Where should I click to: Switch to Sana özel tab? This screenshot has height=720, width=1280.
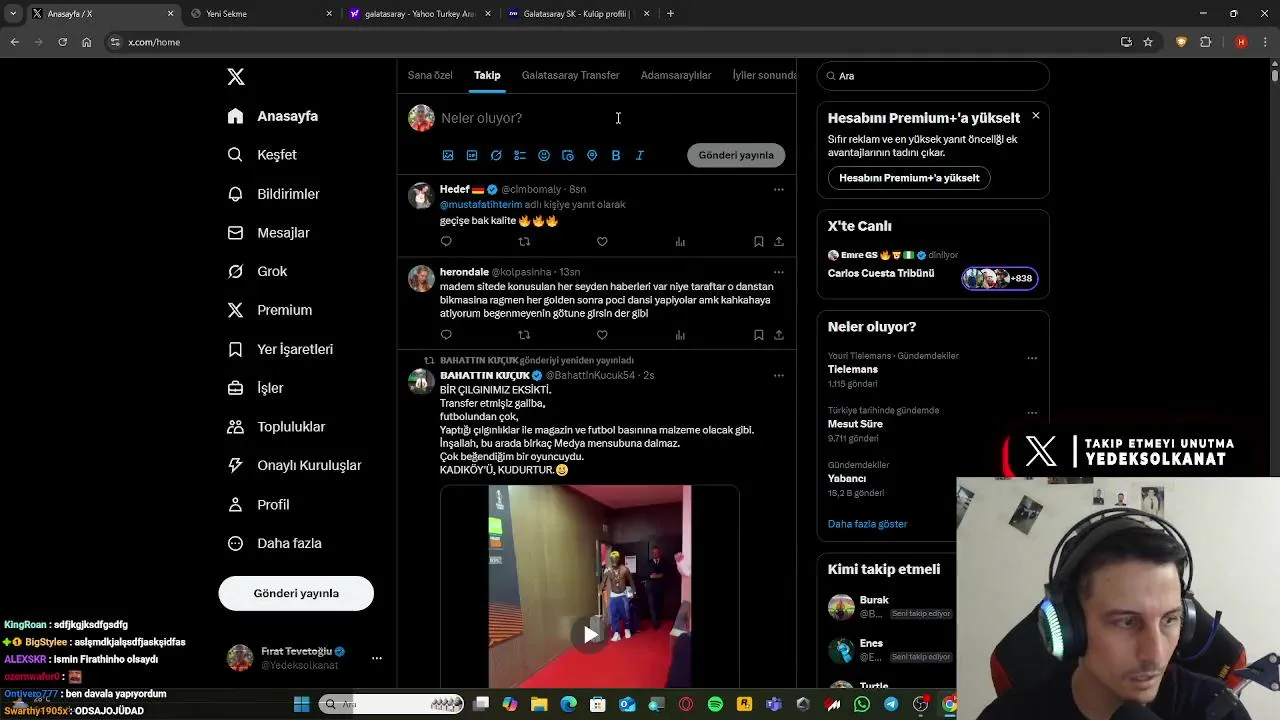point(430,75)
